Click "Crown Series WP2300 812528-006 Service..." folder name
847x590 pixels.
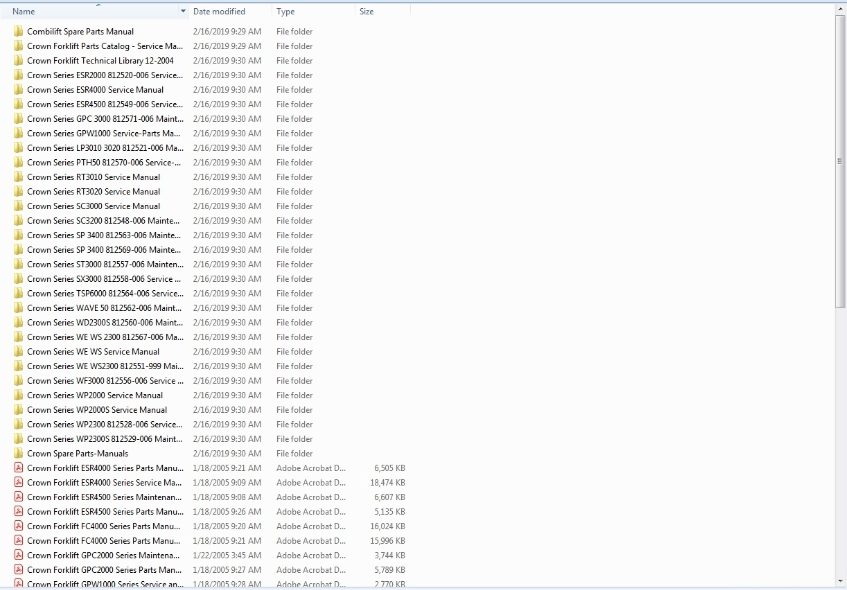105,425
